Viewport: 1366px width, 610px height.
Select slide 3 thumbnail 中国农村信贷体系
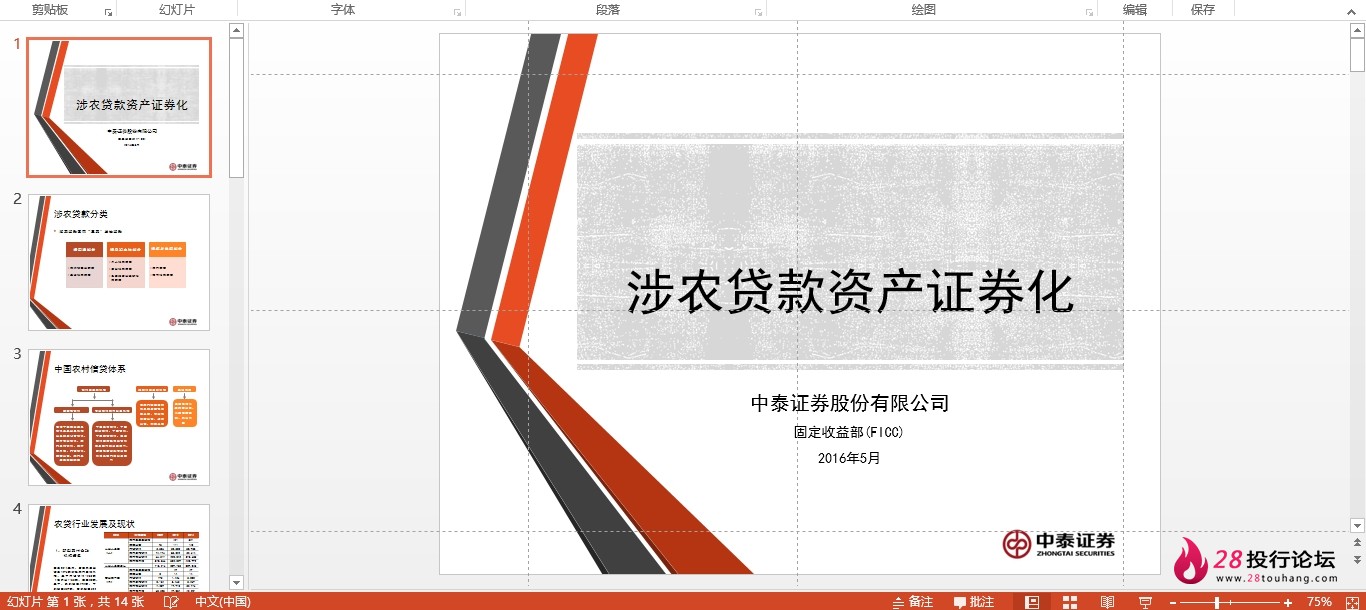point(119,417)
